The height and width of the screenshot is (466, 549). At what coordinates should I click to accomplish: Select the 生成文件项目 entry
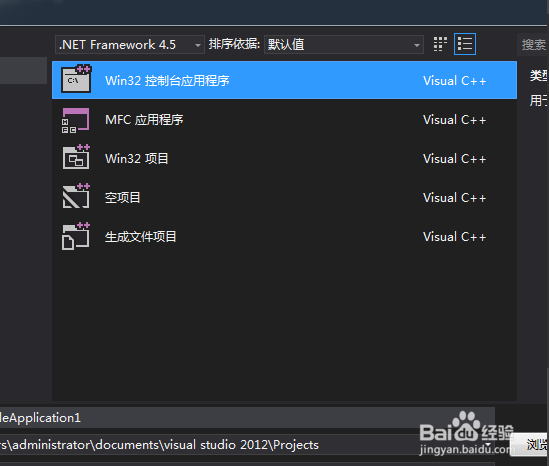284,237
